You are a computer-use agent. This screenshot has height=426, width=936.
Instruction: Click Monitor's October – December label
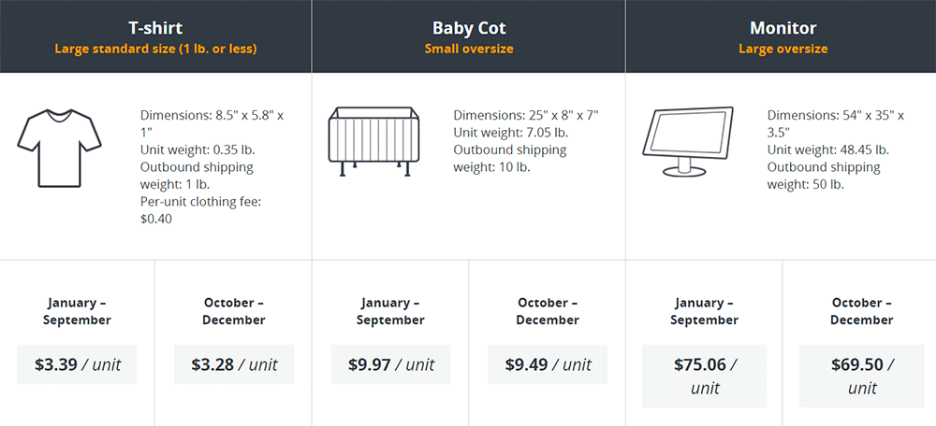[x=861, y=311]
